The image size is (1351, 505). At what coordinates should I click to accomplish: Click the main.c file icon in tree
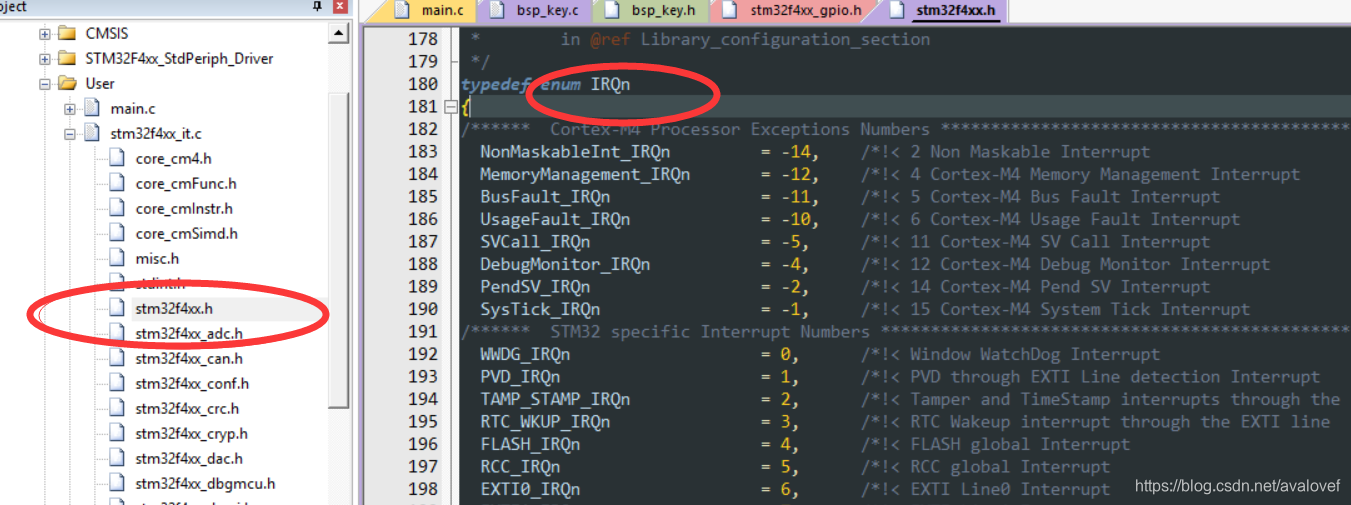click(x=92, y=109)
